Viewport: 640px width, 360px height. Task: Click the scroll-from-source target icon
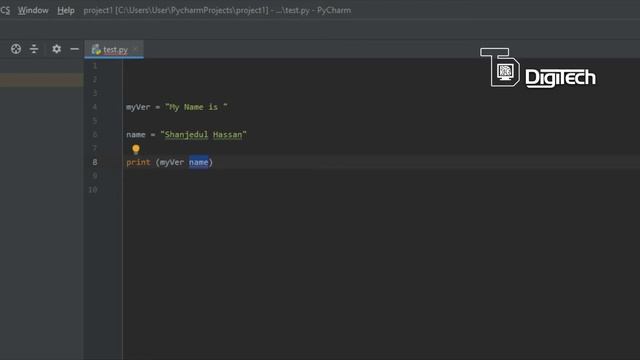(16, 49)
